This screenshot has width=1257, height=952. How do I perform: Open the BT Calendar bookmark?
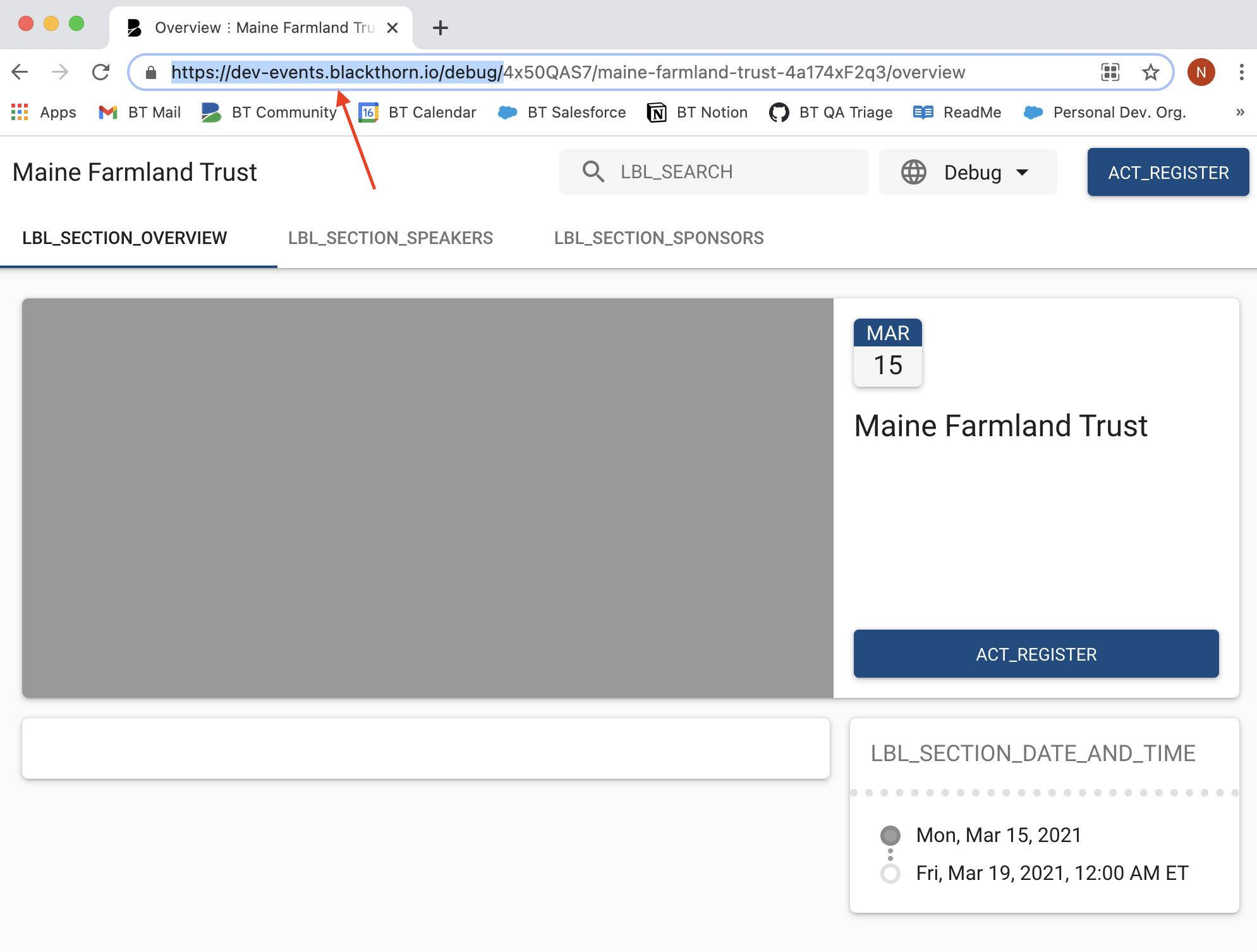[x=417, y=113]
